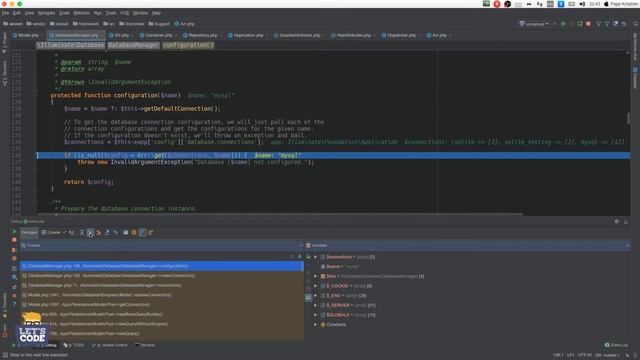Screen dimensions: 640x360
Task: Click View Breakpoints icon in left strip
Action: click(x=14, y=249)
